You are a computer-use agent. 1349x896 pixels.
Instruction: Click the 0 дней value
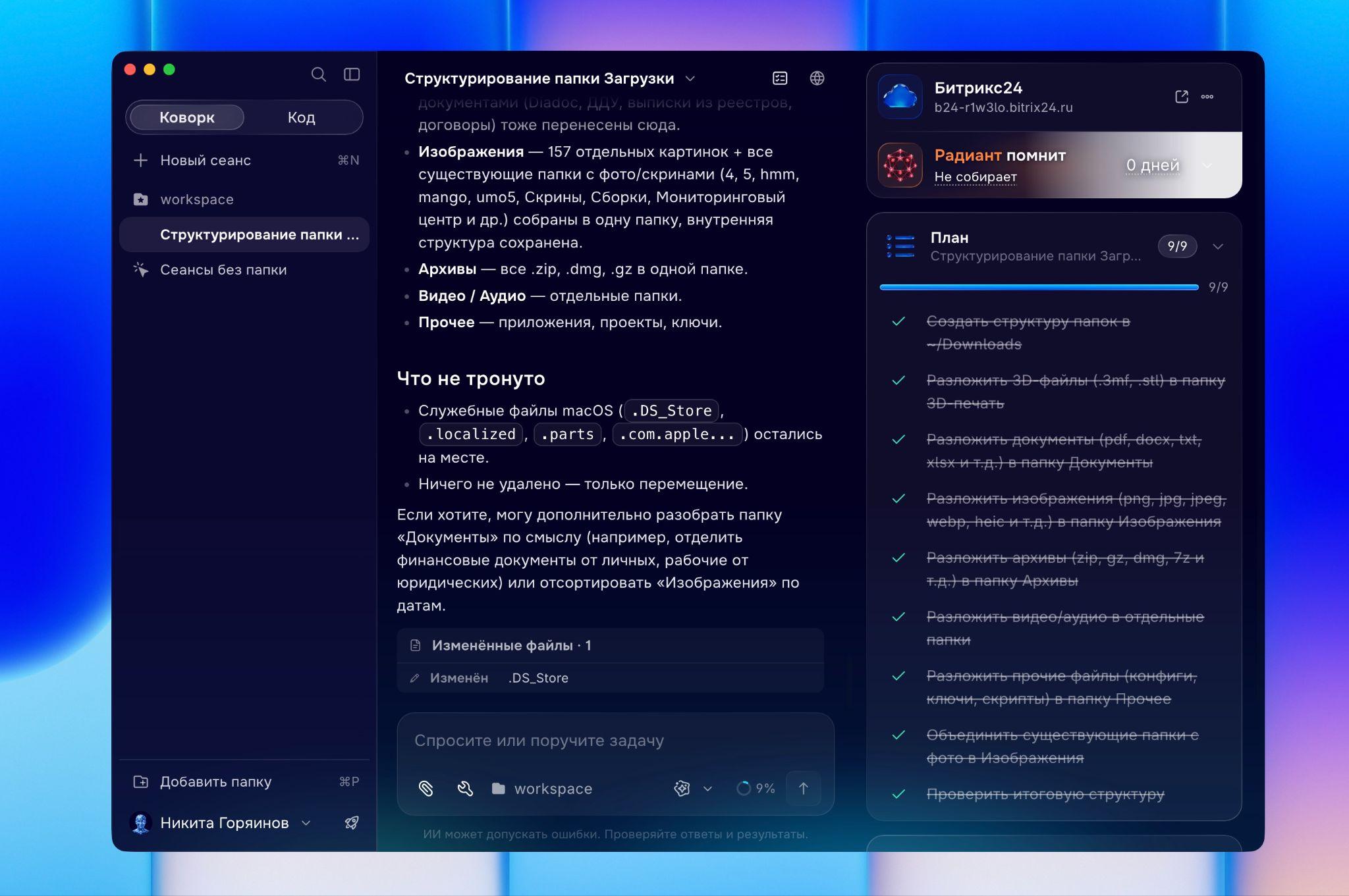click(x=1153, y=165)
